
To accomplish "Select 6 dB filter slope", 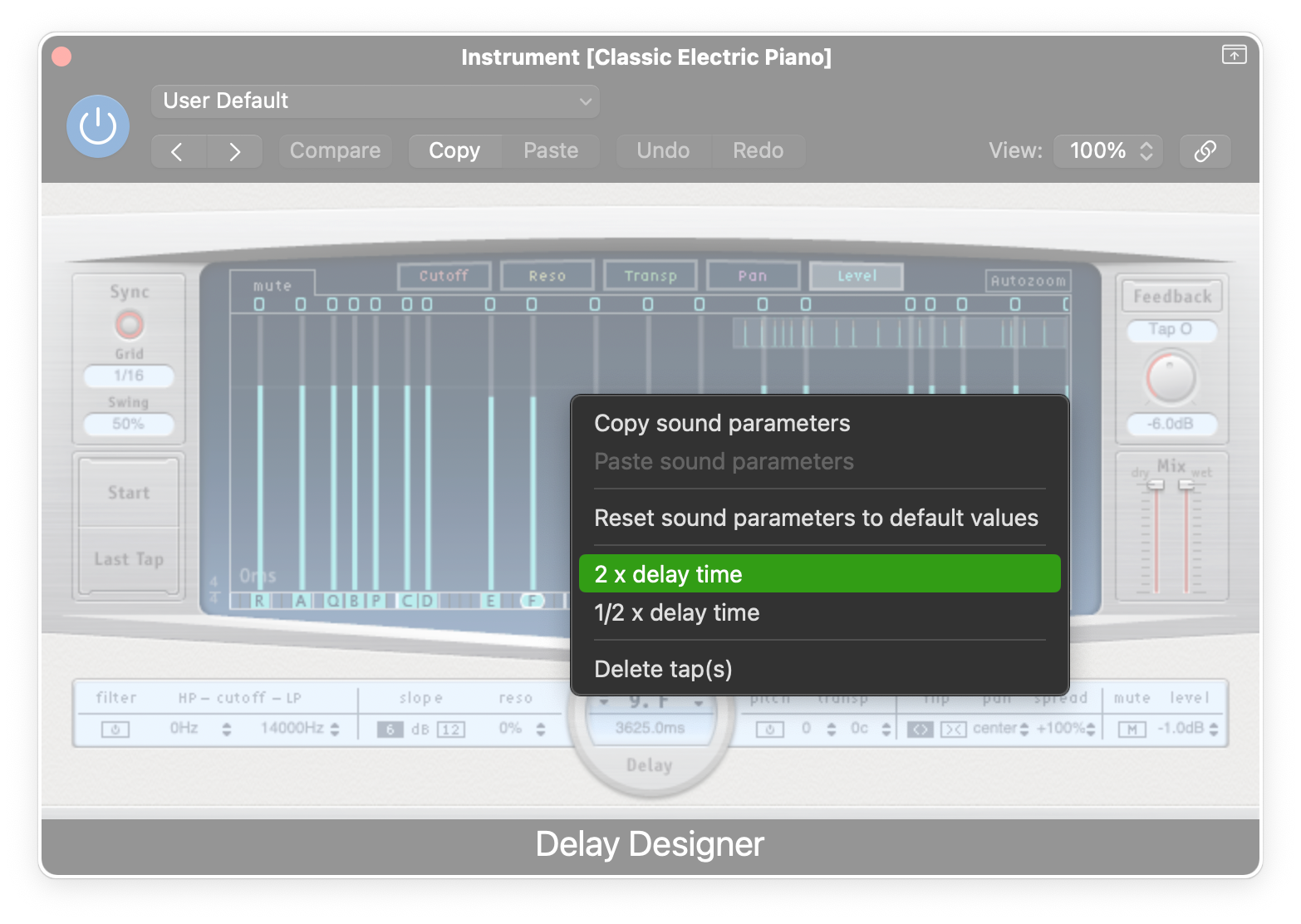I will tap(390, 730).
